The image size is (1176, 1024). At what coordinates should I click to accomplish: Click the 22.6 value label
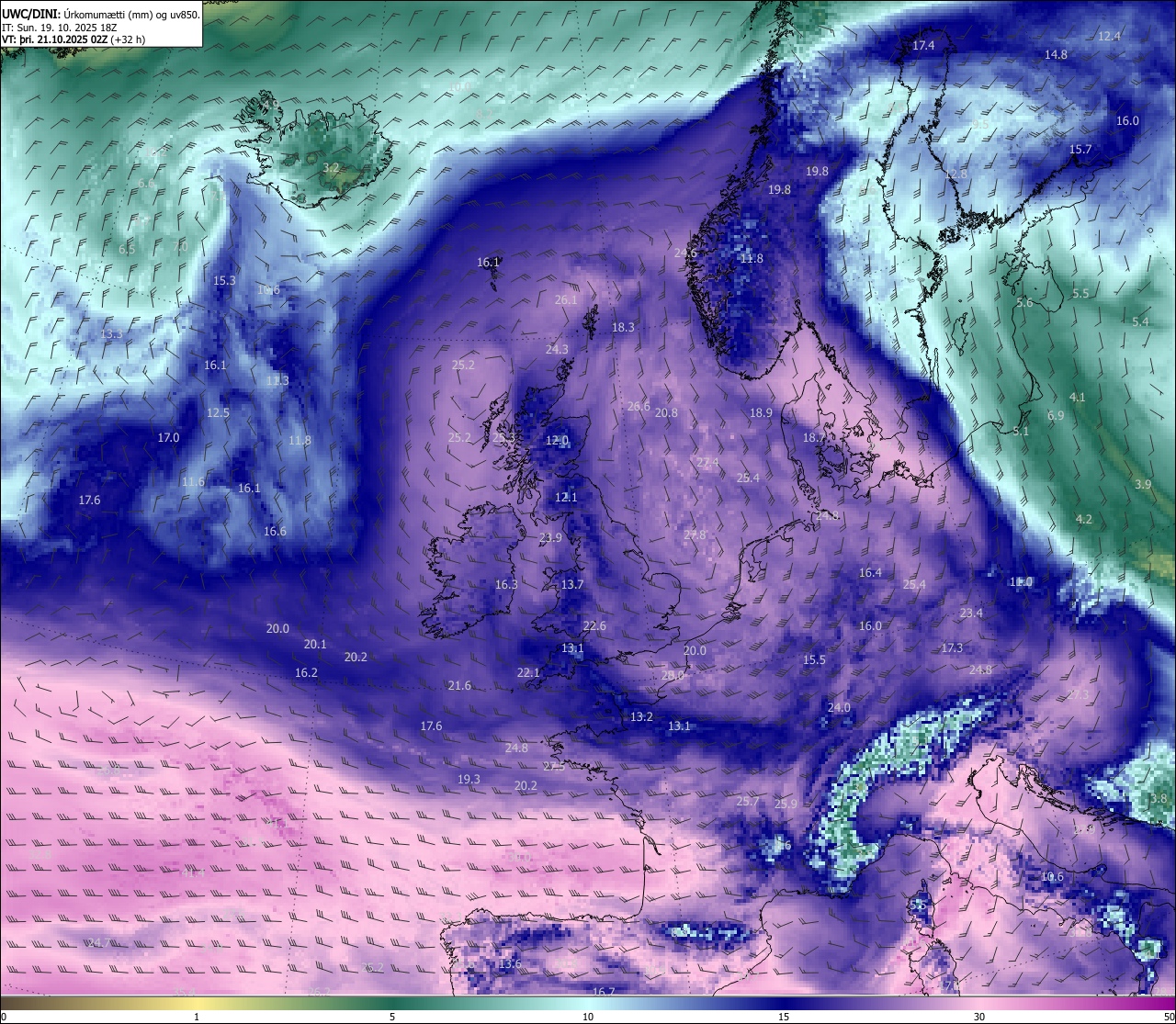click(594, 626)
